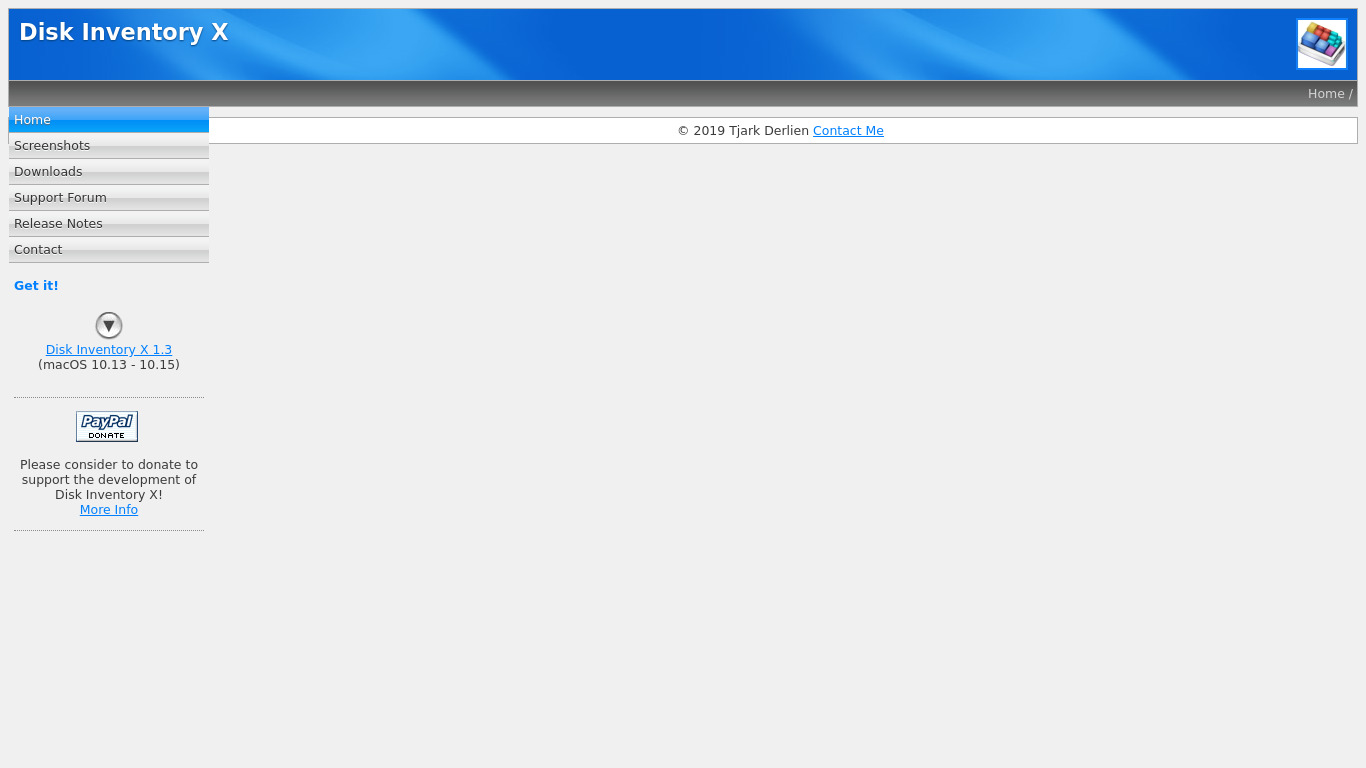Click the Get it! heading
This screenshot has width=1366, height=768.
click(36, 286)
